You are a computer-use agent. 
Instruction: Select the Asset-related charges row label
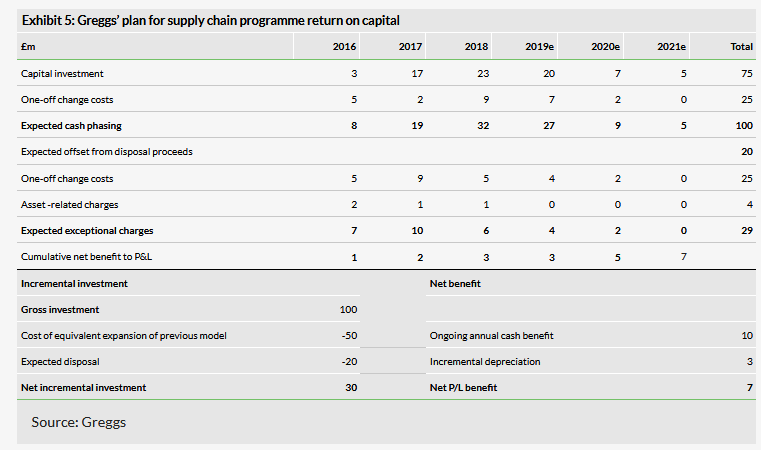(x=69, y=205)
